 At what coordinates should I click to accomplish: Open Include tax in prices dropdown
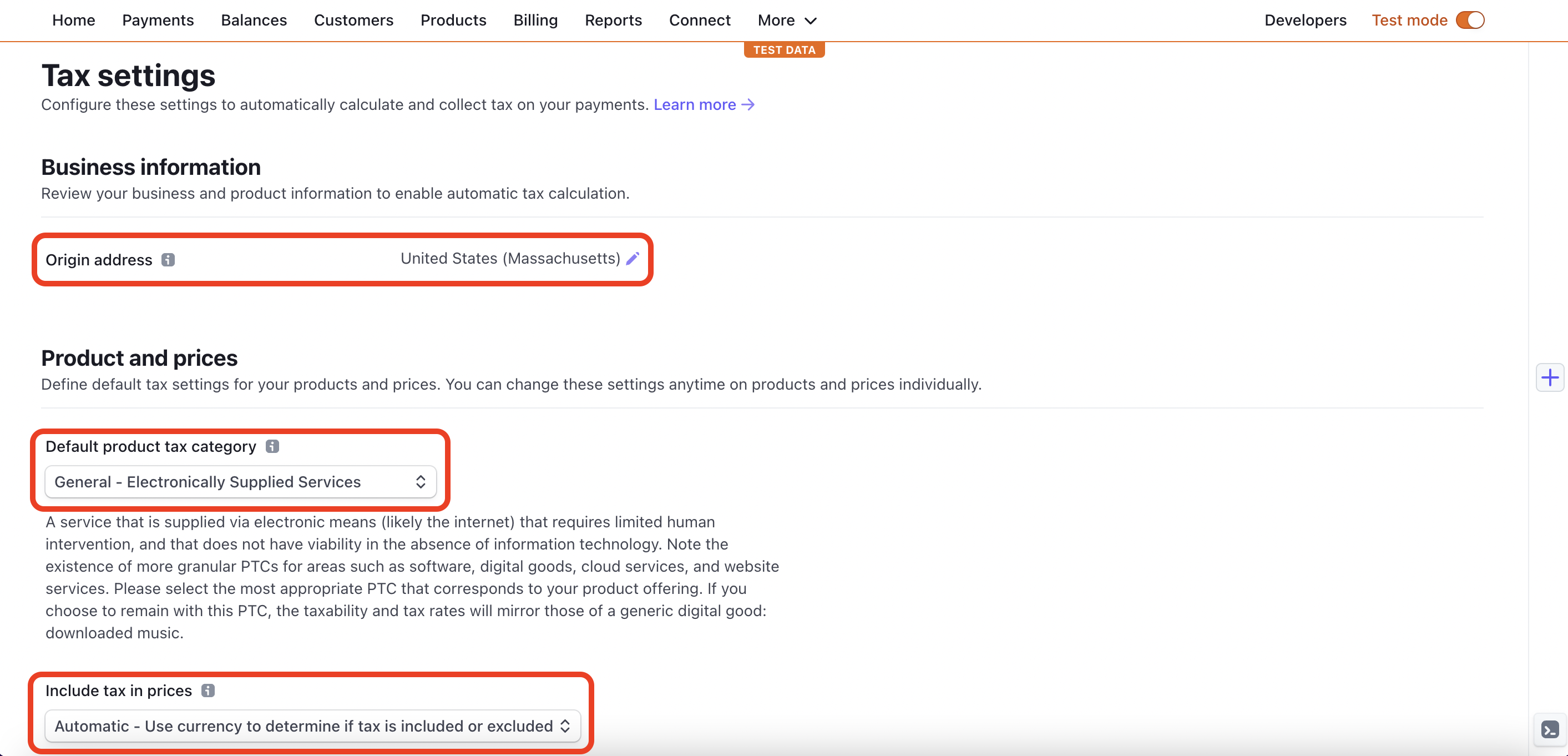point(313,725)
